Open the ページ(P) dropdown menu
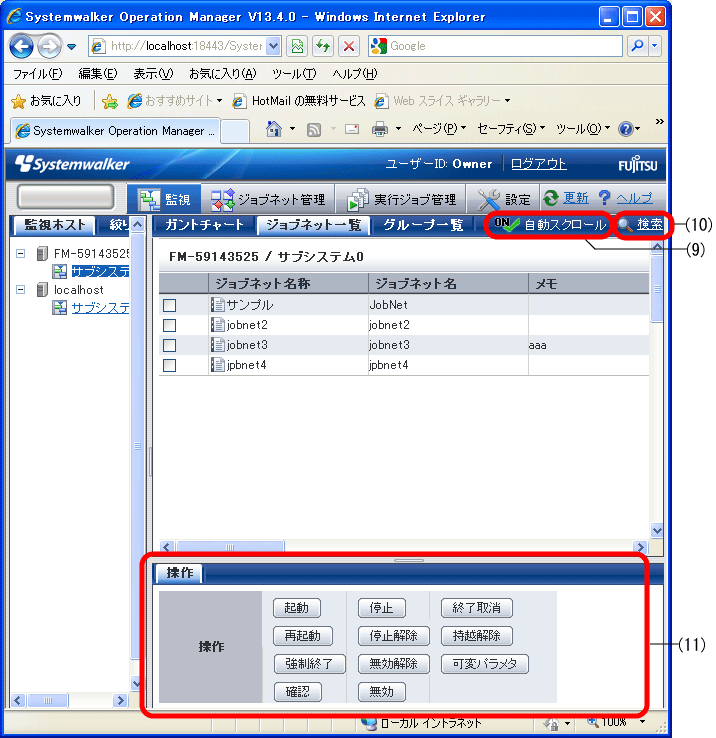Screen dimensions: 716x738 [439, 128]
